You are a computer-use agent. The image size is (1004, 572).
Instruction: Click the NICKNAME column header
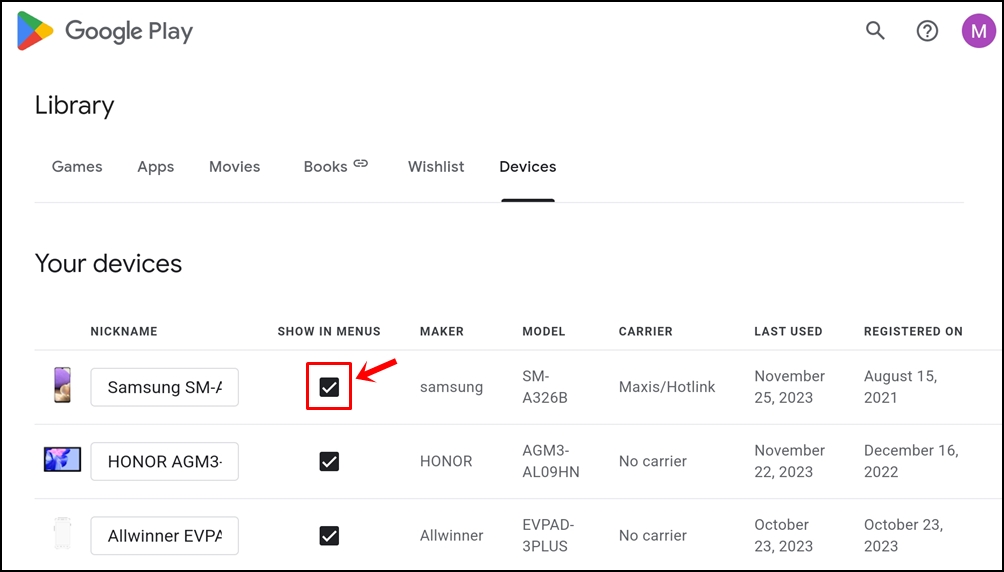point(124,331)
